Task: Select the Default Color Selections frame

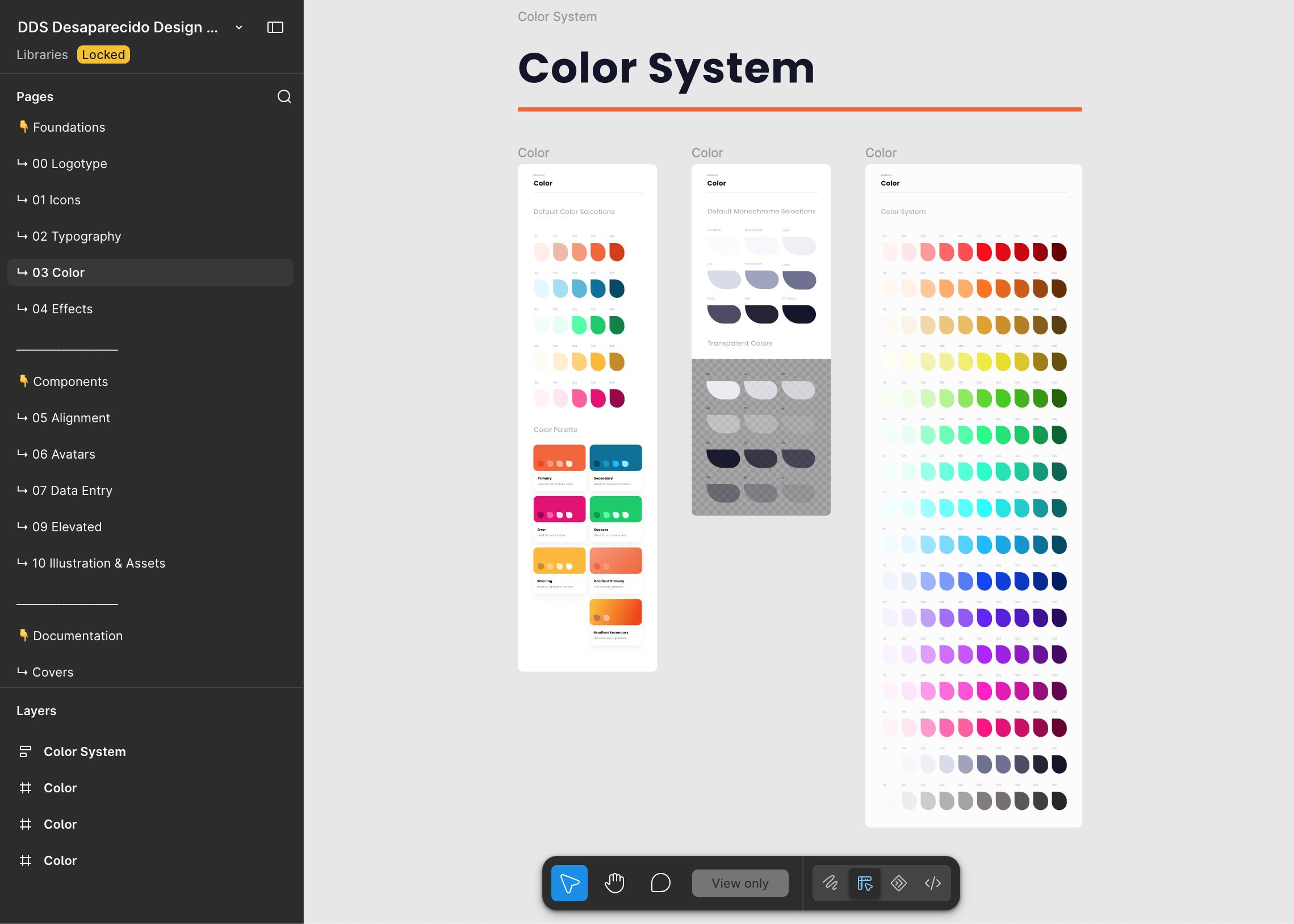Action: coord(587,418)
